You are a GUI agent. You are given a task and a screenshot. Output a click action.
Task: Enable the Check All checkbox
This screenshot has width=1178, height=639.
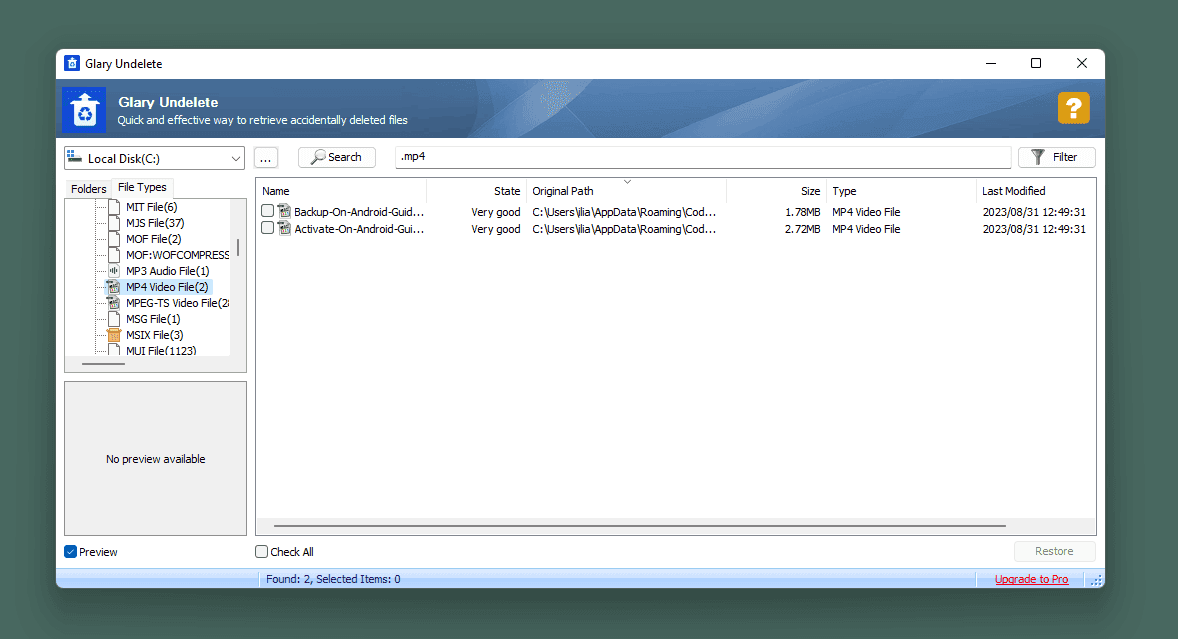click(x=261, y=551)
